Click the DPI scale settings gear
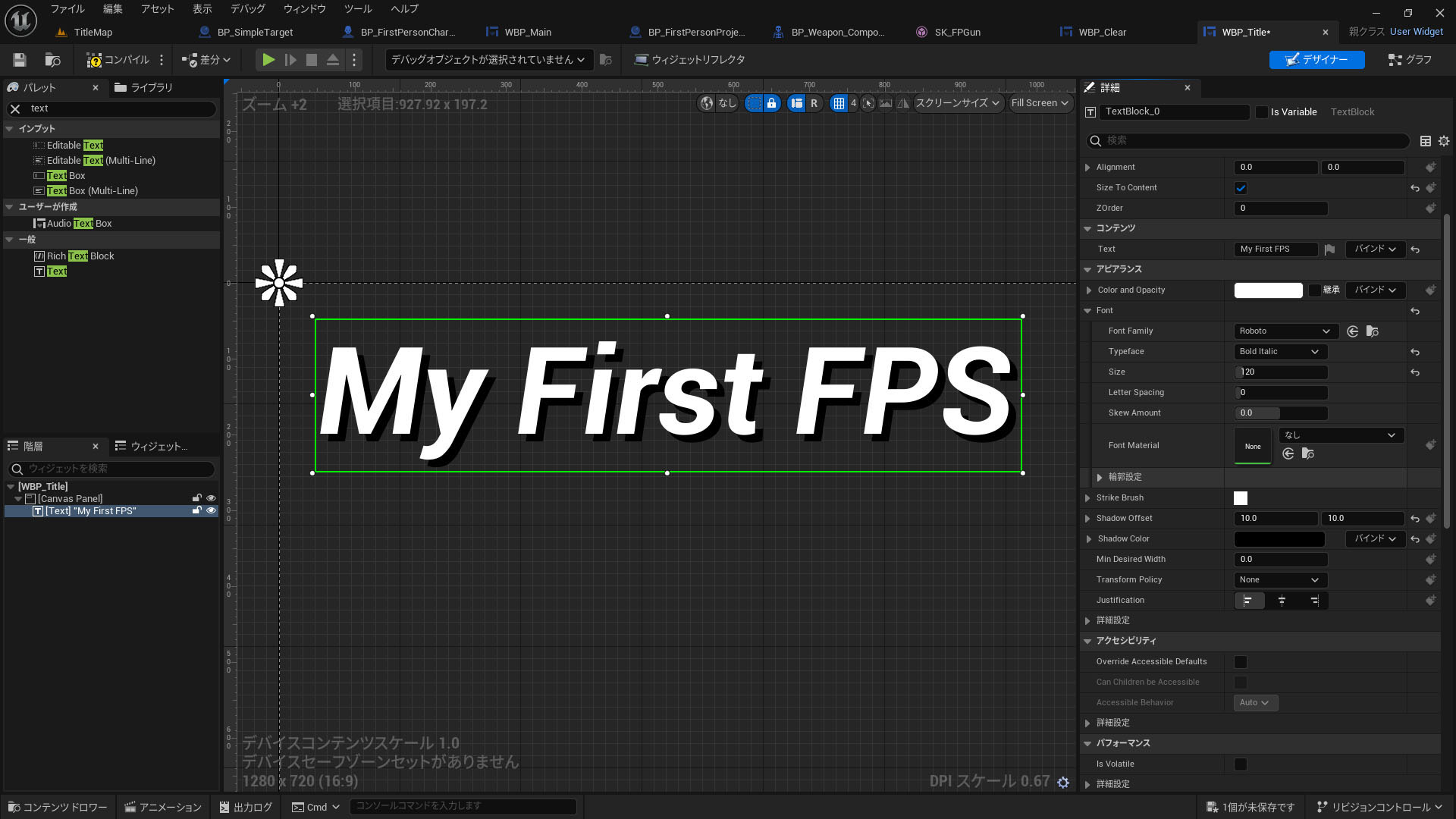This screenshot has width=1456, height=819. pos(1063,782)
